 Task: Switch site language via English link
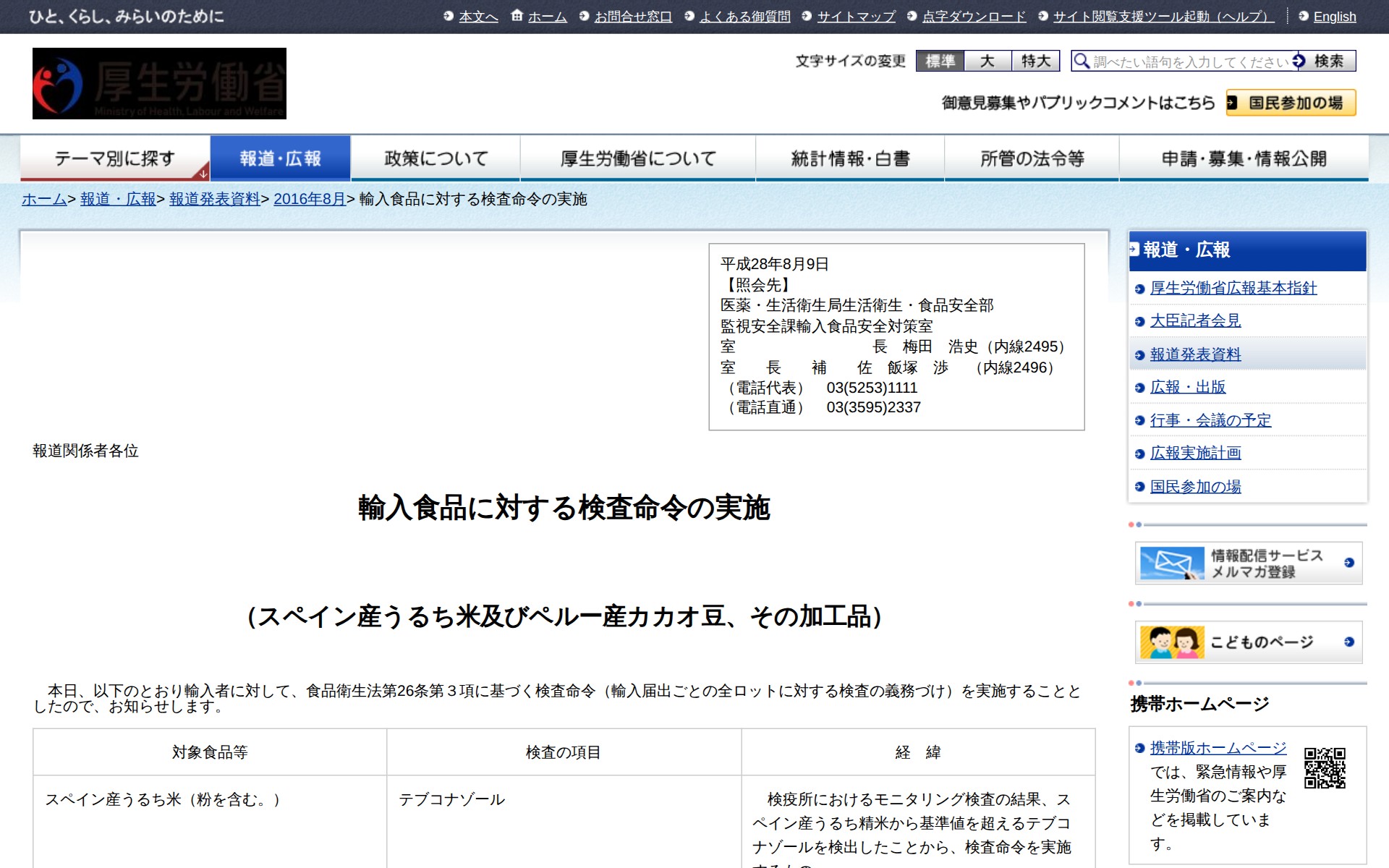pos(1335,16)
